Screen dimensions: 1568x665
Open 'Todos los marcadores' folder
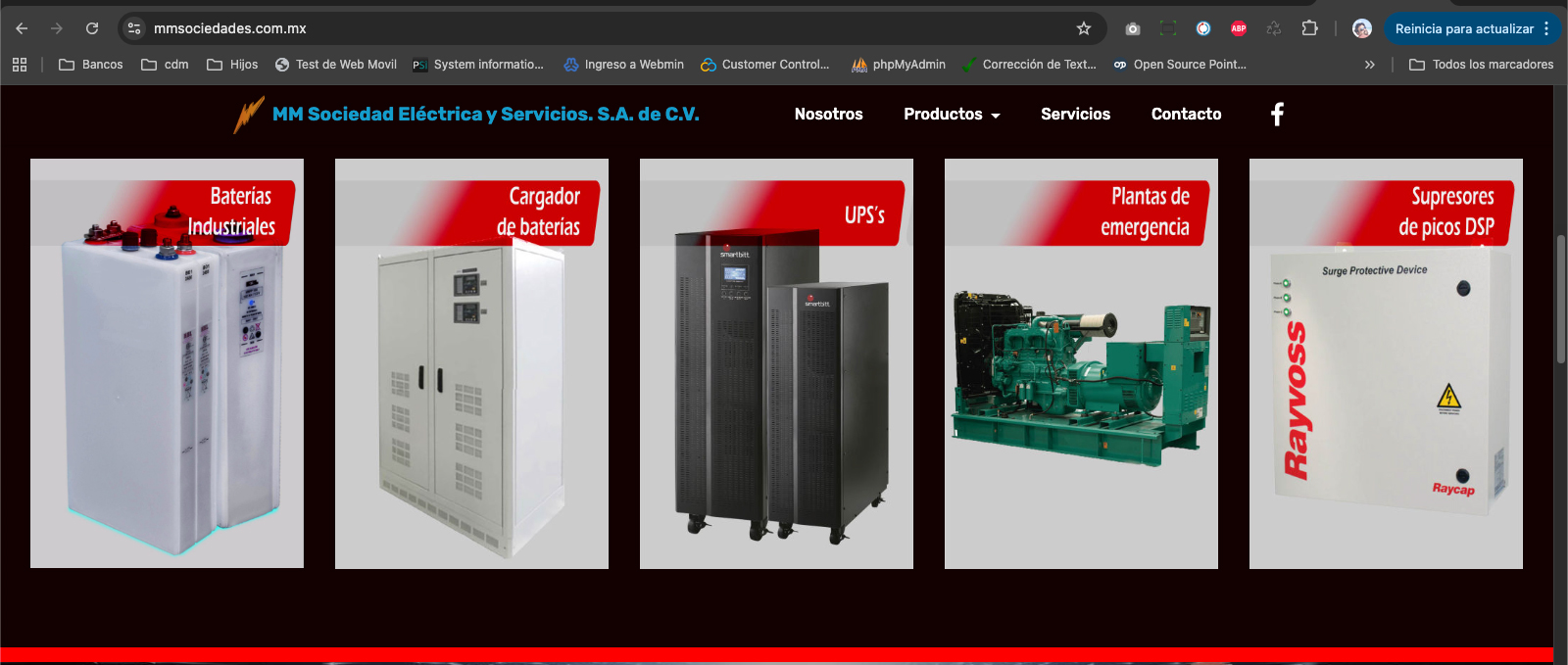tap(1481, 65)
